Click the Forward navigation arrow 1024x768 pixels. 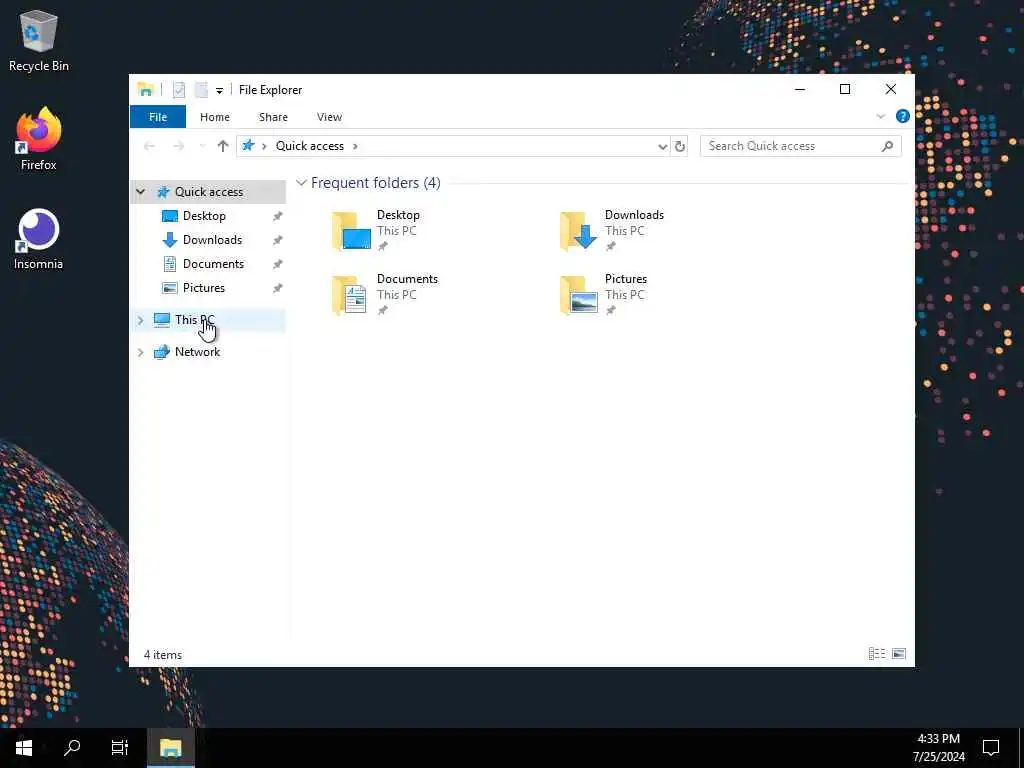pyautogui.click(x=178, y=146)
